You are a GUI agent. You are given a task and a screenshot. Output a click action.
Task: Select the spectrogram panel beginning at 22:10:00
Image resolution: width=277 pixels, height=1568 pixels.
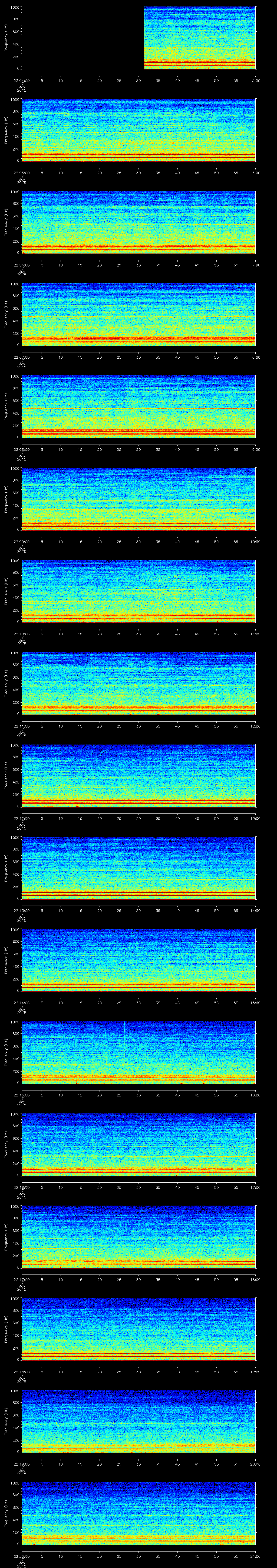point(139,591)
